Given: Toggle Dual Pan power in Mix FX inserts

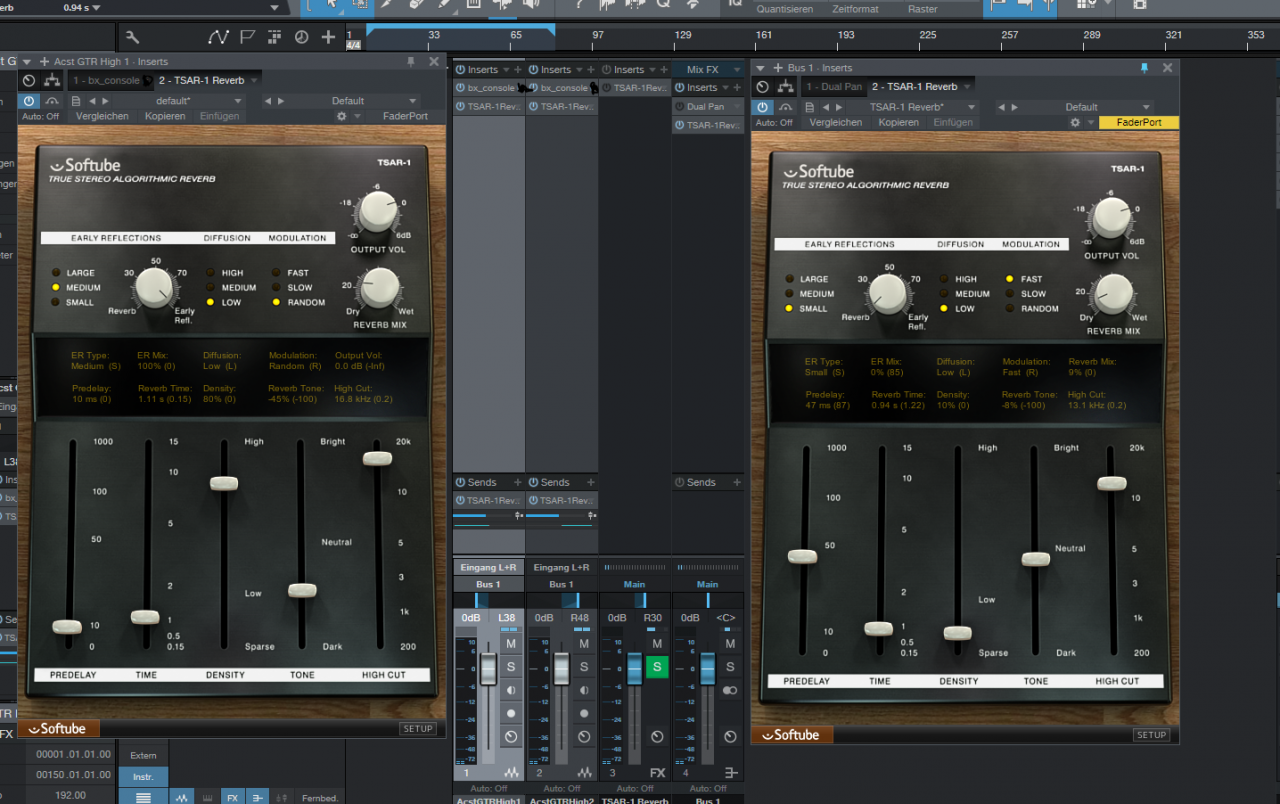Looking at the screenshot, I should tap(679, 106).
